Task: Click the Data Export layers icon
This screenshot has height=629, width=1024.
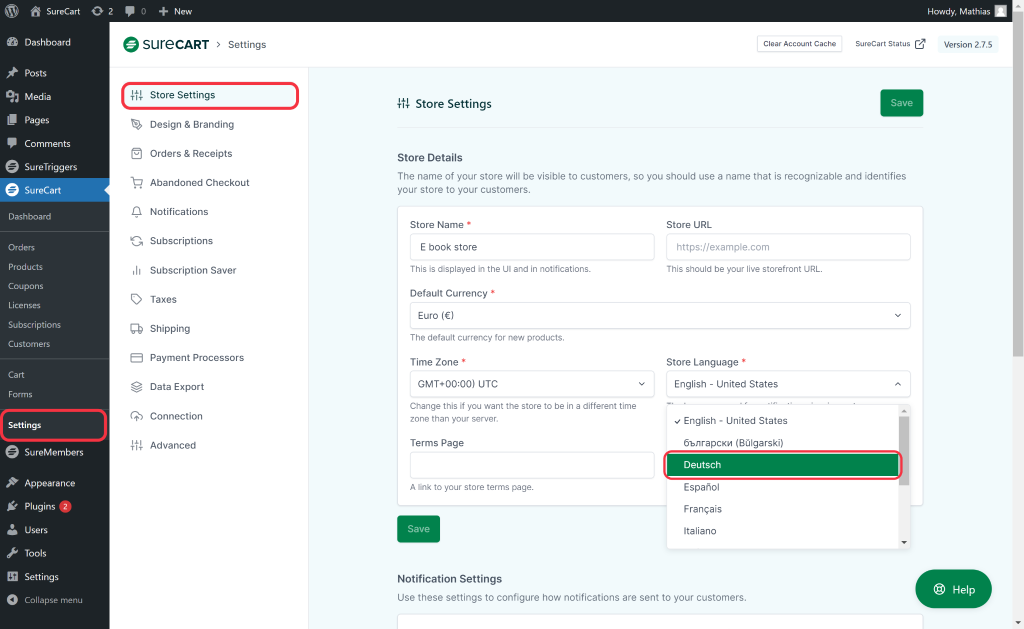Action: (137, 387)
